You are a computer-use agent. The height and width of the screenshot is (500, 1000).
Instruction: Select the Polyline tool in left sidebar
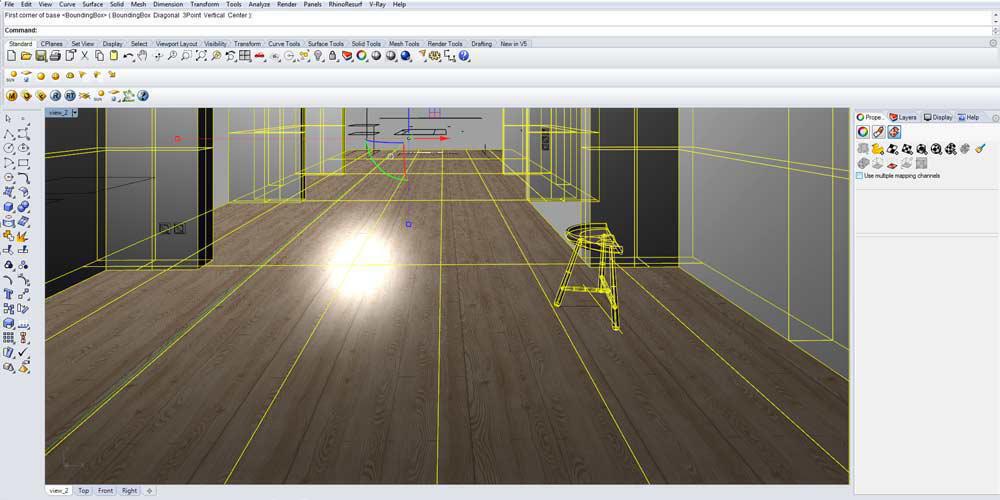click(9, 134)
